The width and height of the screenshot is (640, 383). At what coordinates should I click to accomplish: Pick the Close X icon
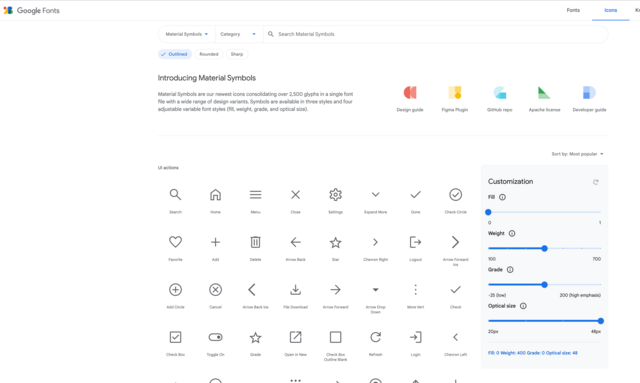point(296,195)
